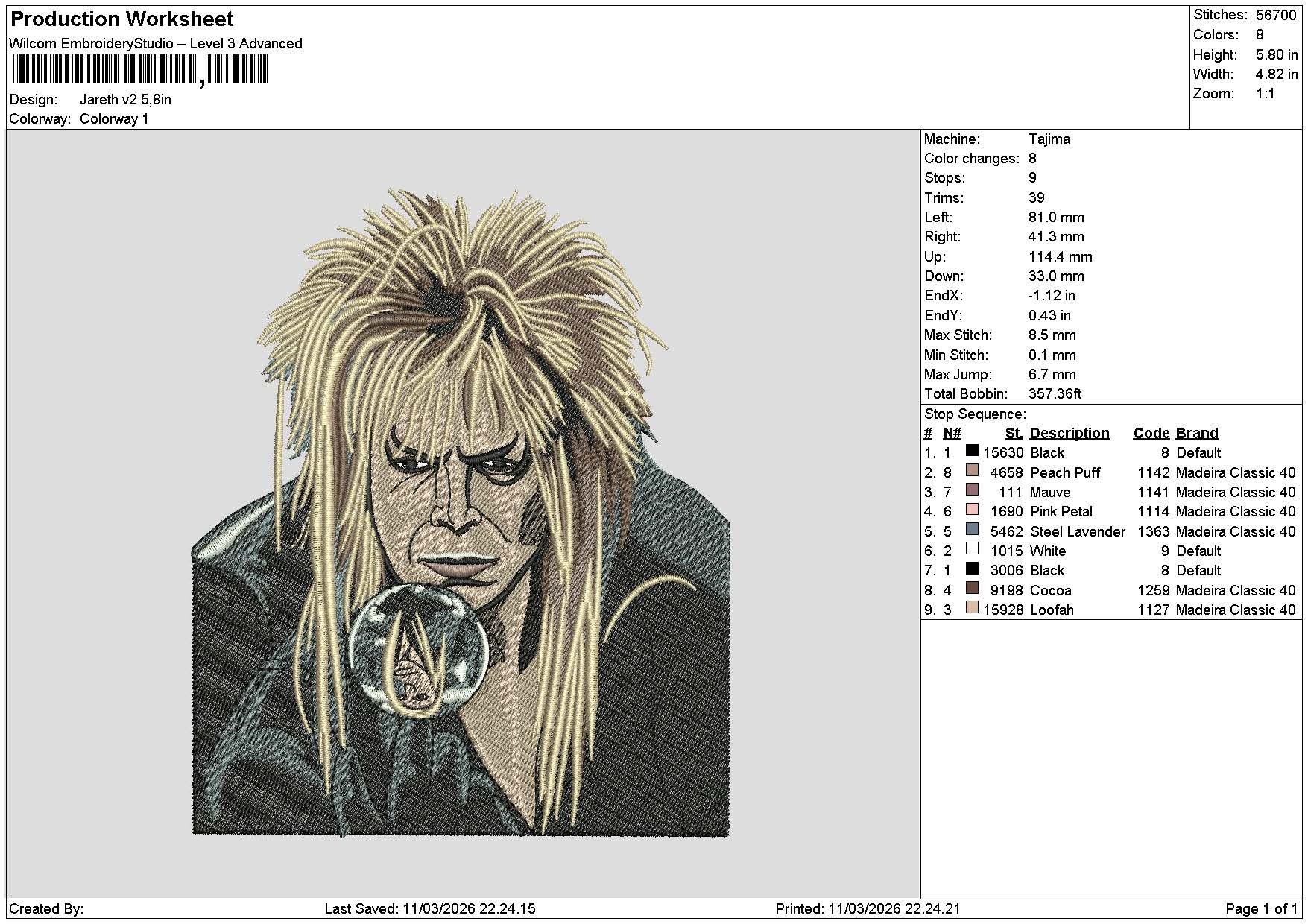Click the design name 'Jareth v2 5,8in'
The width and height of the screenshot is (1308, 924).
point(125,100)
